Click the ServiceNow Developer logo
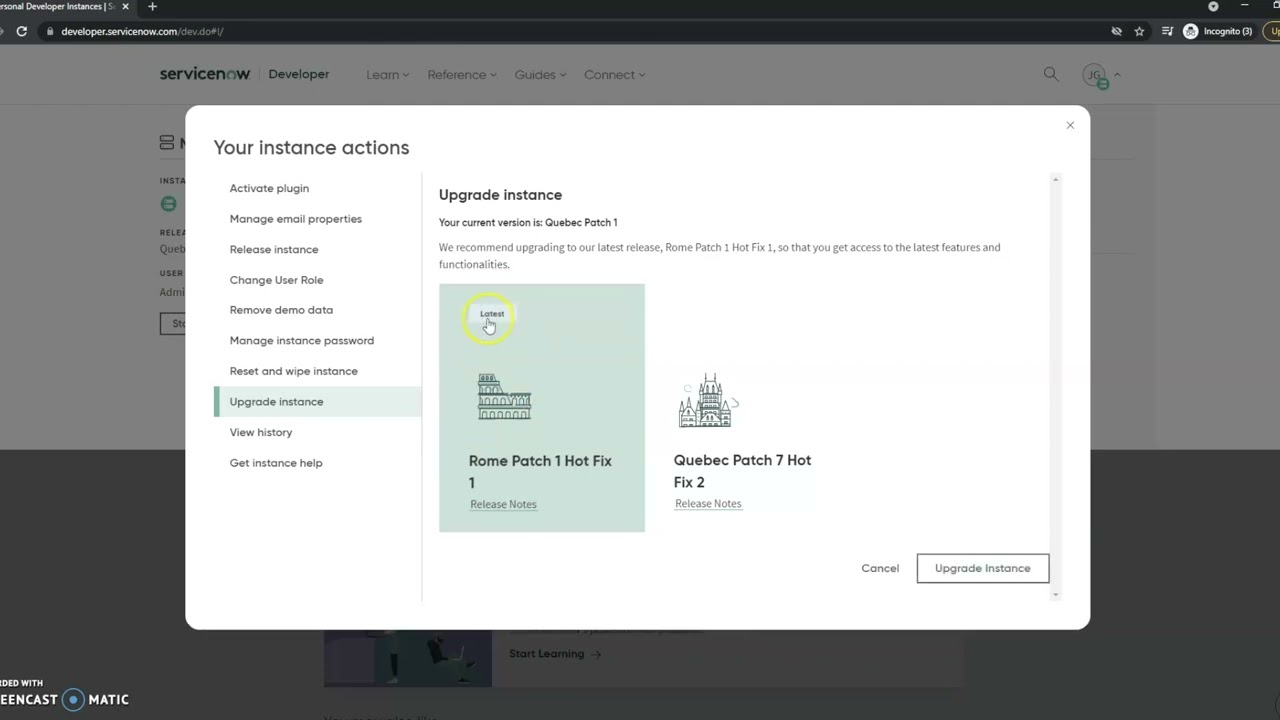Screen dimensions: 1280x720 (x=244, y=74)
